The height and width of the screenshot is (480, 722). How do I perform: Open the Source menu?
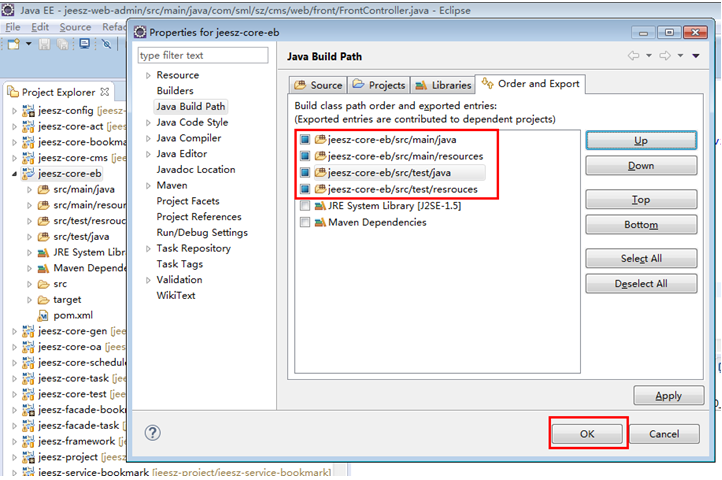coord(75,27)
